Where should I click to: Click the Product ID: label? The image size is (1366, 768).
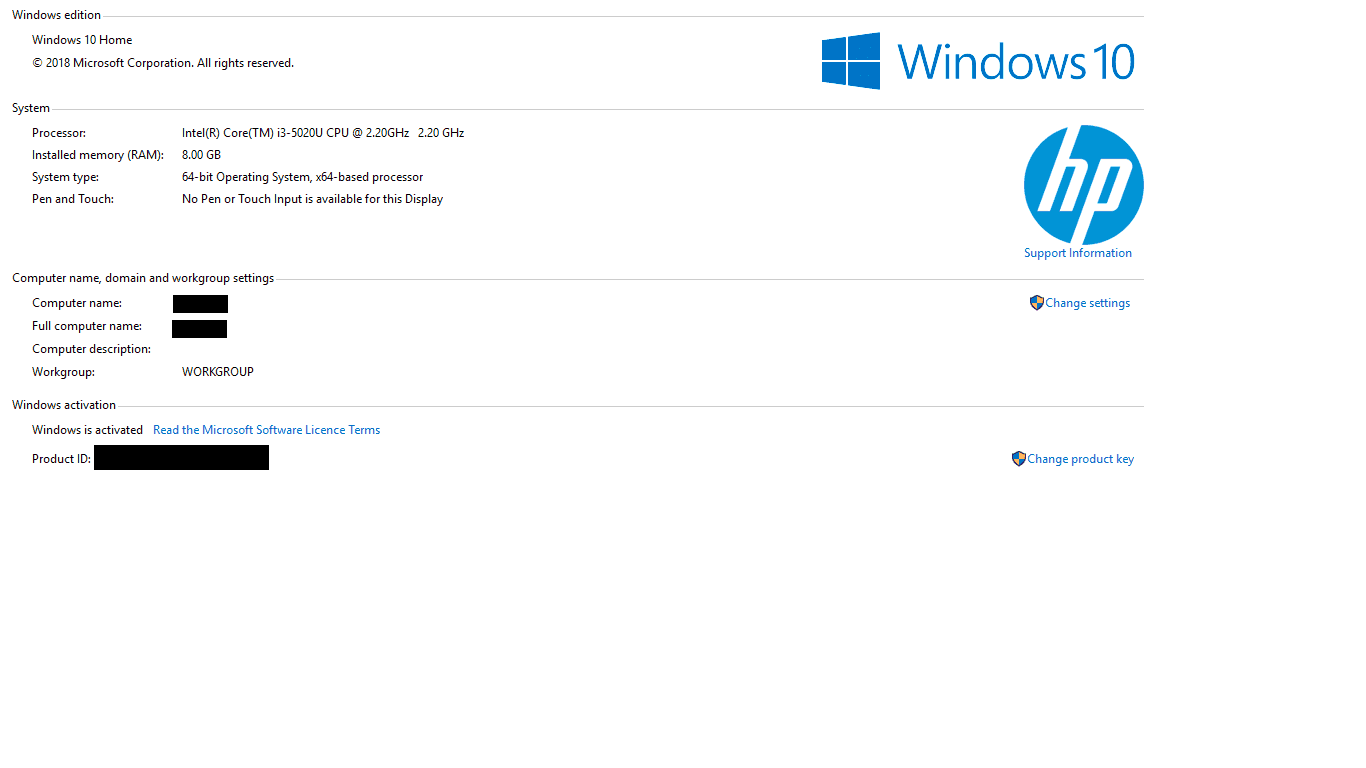[x=61, y=459]
